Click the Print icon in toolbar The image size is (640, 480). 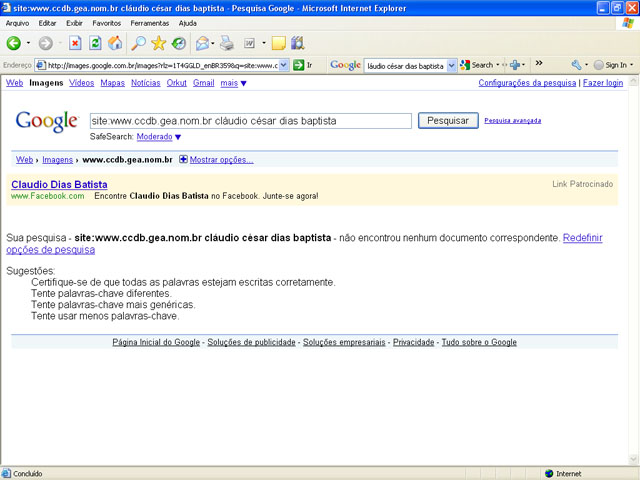pos(227,43)
